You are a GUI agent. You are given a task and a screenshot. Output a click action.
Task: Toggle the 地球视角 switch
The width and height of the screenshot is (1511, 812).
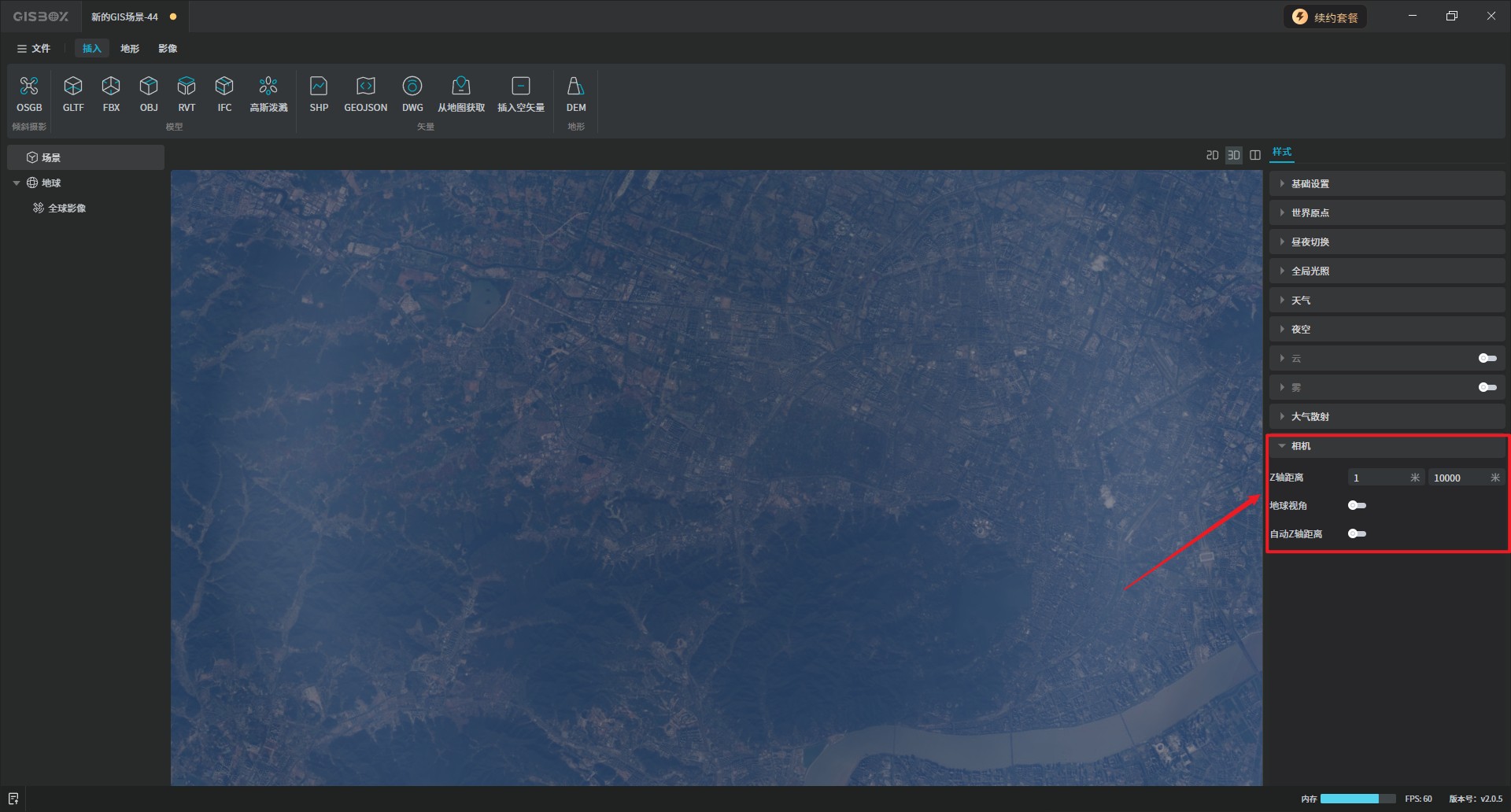(x=1357, y=505)
